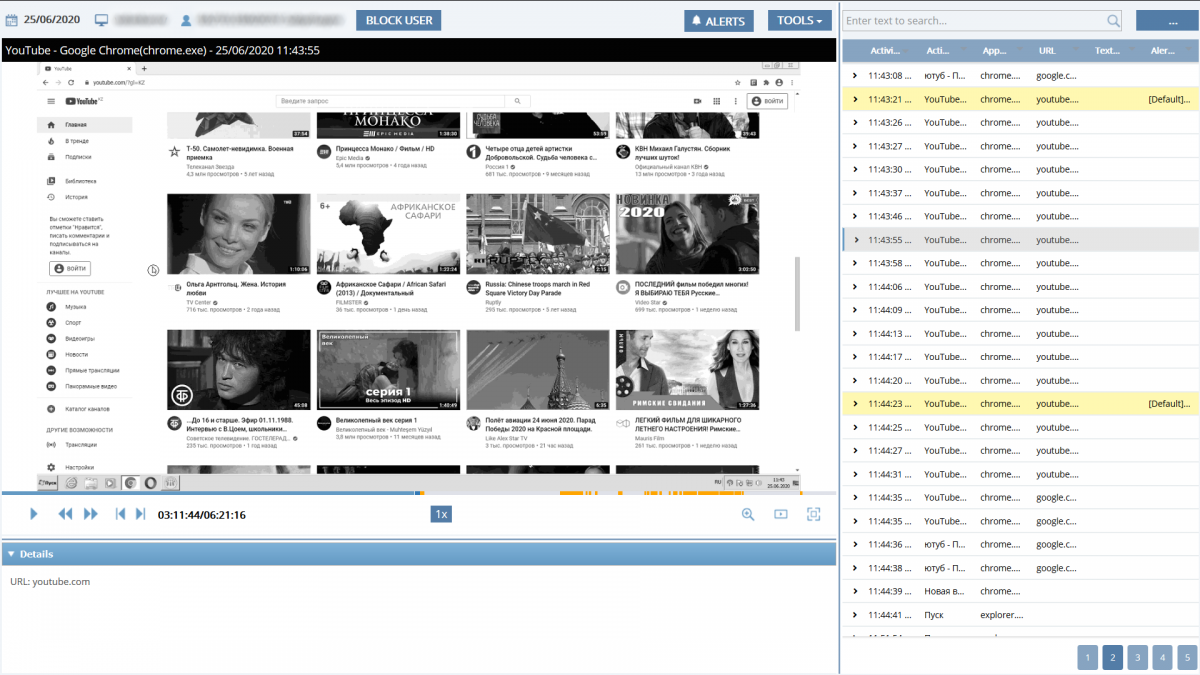The height and width of the screenshot is (675, 1200).
Task: Jump to next record with skip-forward icon
Action: click(x=139, y=514)
